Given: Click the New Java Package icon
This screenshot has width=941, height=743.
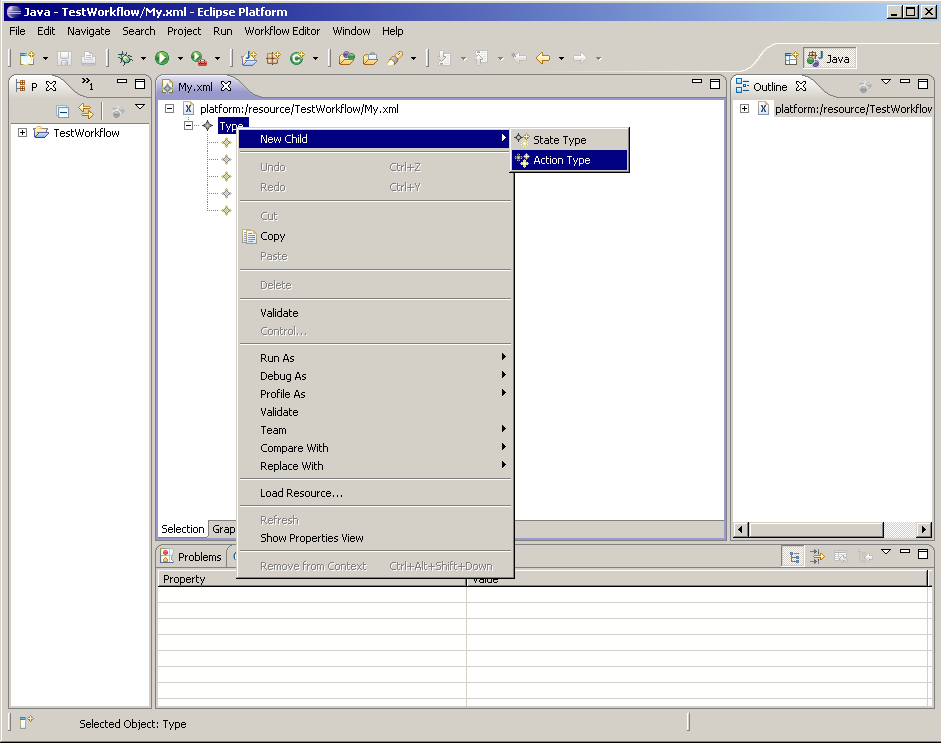Looking at the screenshot, I should [273, 59].
